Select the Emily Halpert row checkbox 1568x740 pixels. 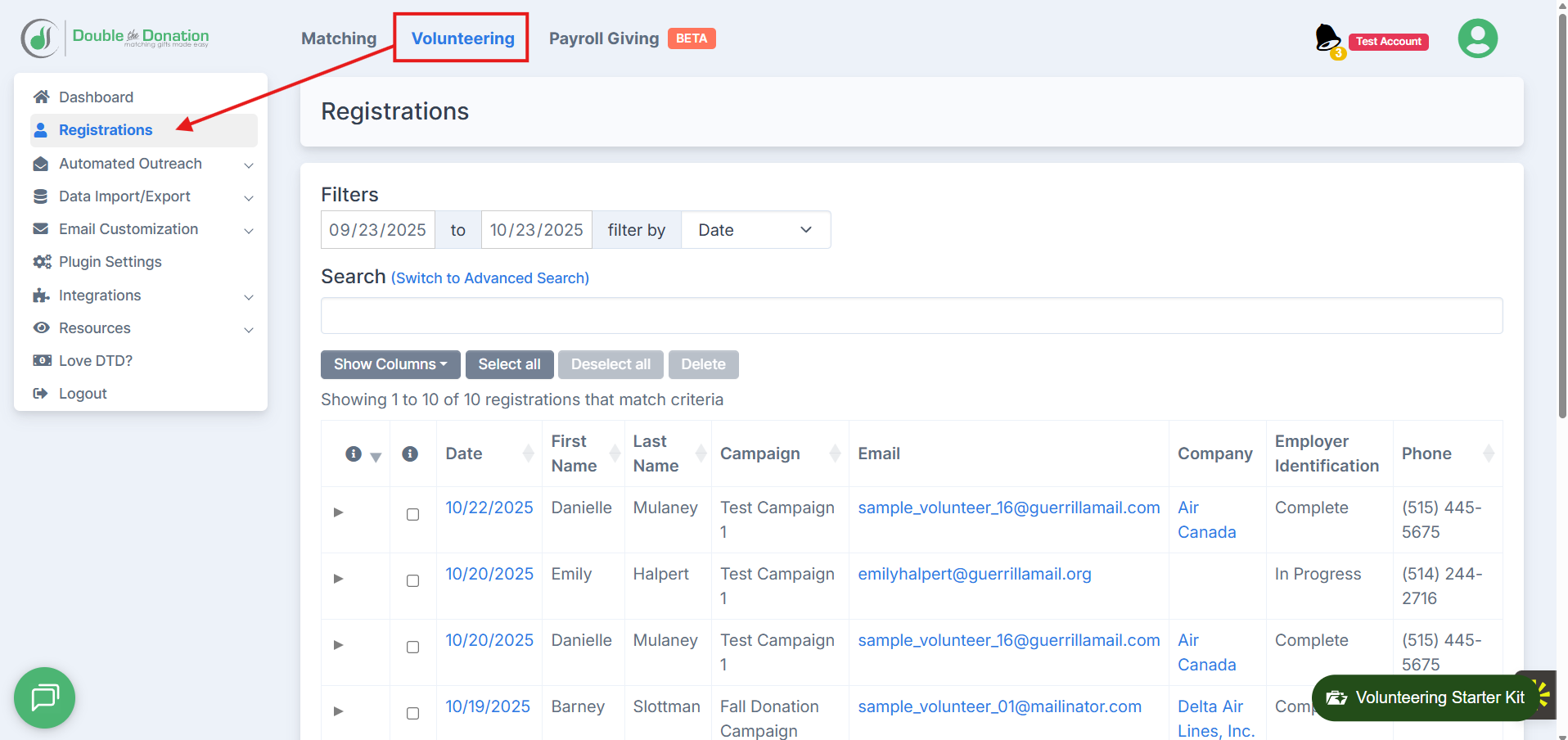click(x=413, y=580)
